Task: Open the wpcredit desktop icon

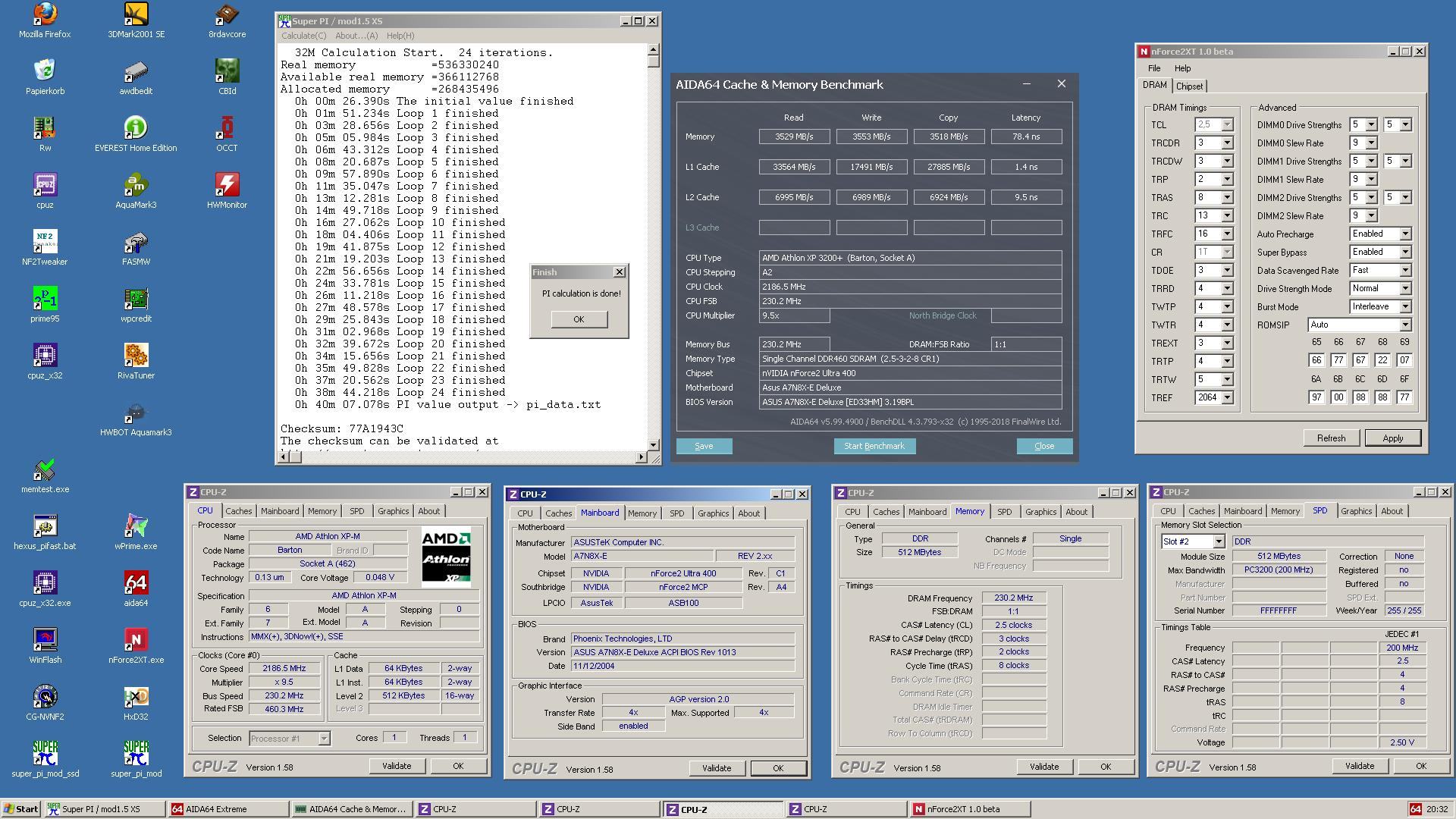Action: (x=136, y=305)
